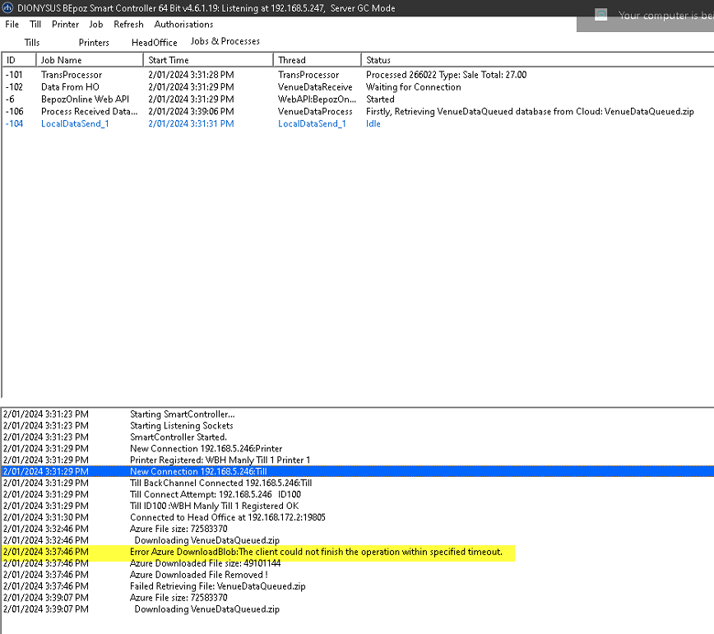Open the Till menu
The width and height of the screenshot is (714, 634).
pos(36,24)
